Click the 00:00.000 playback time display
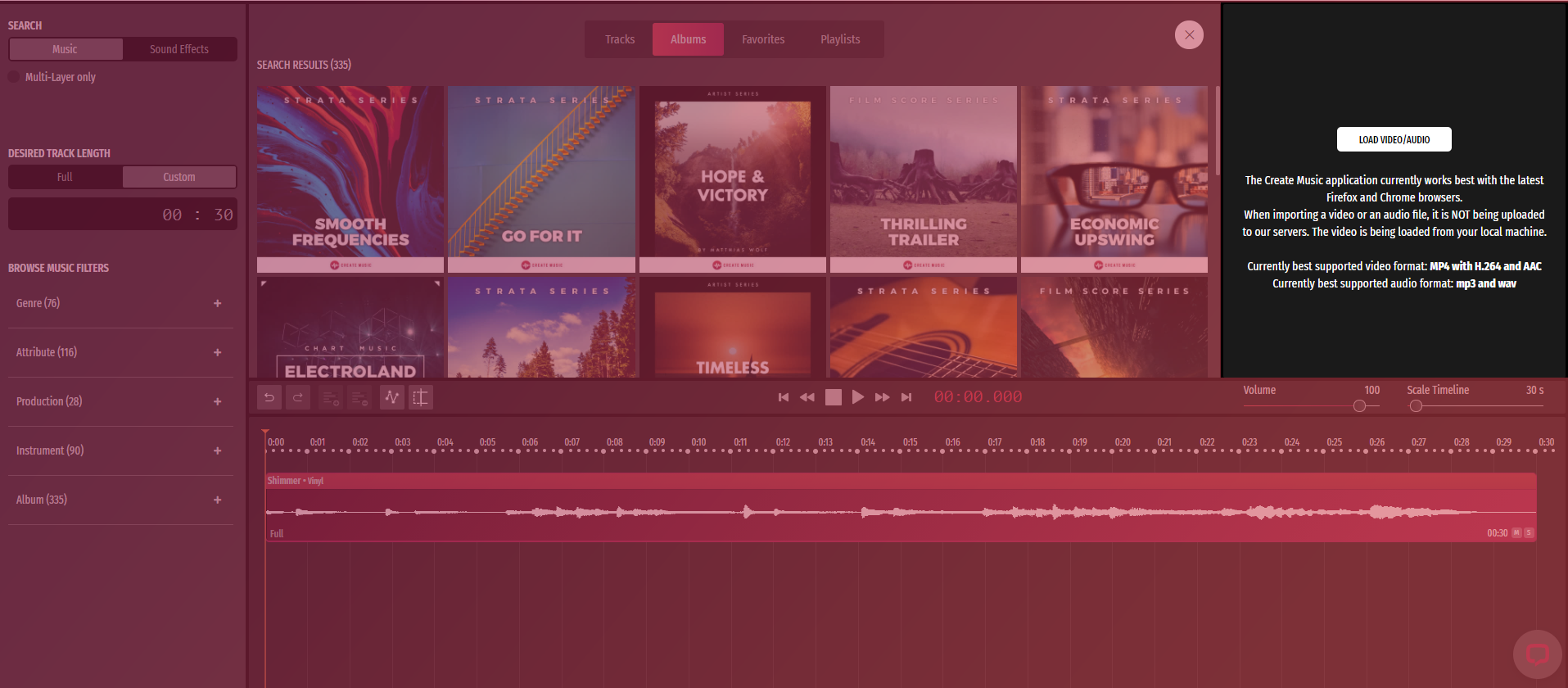 tap(978, 397)
